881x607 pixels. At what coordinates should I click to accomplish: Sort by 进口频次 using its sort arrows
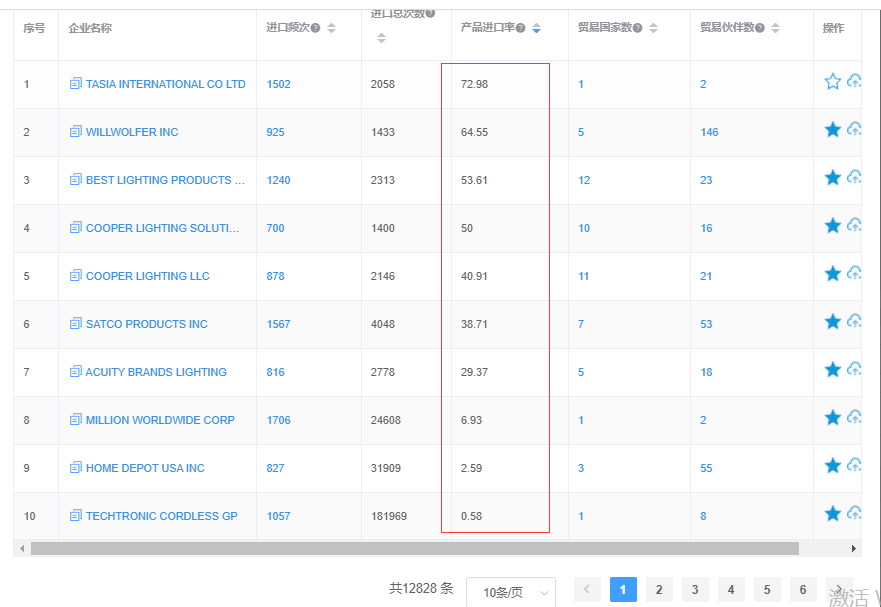pyautogui.click(x=331, y=28)
